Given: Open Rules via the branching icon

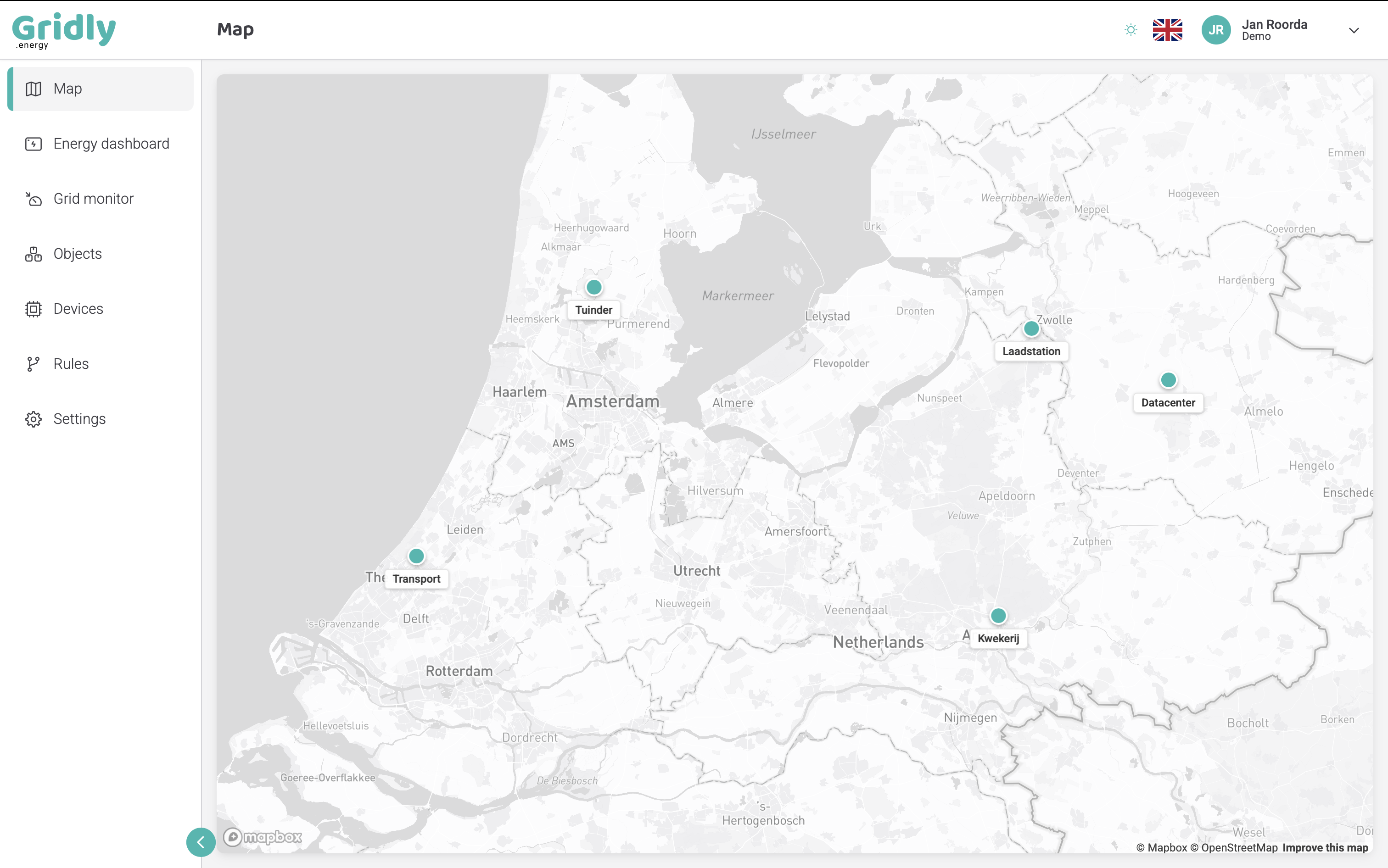Looking at the screenshot, I should tap(34, 363).
